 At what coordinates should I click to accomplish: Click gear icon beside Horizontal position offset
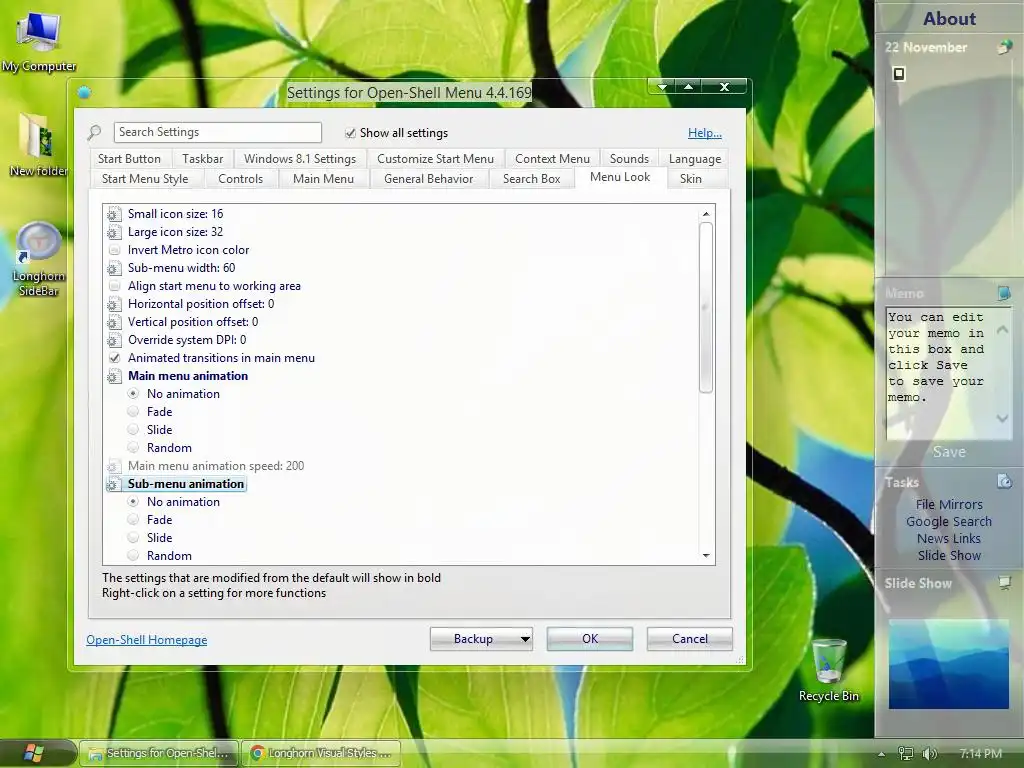(x=114, y=304)
